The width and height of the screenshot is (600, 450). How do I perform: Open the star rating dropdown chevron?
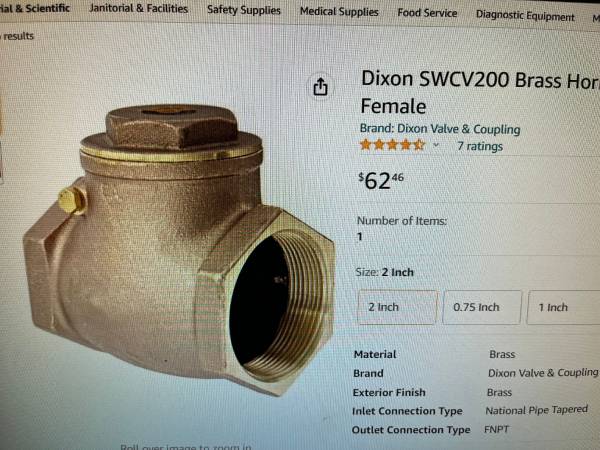tap(435, 145)
